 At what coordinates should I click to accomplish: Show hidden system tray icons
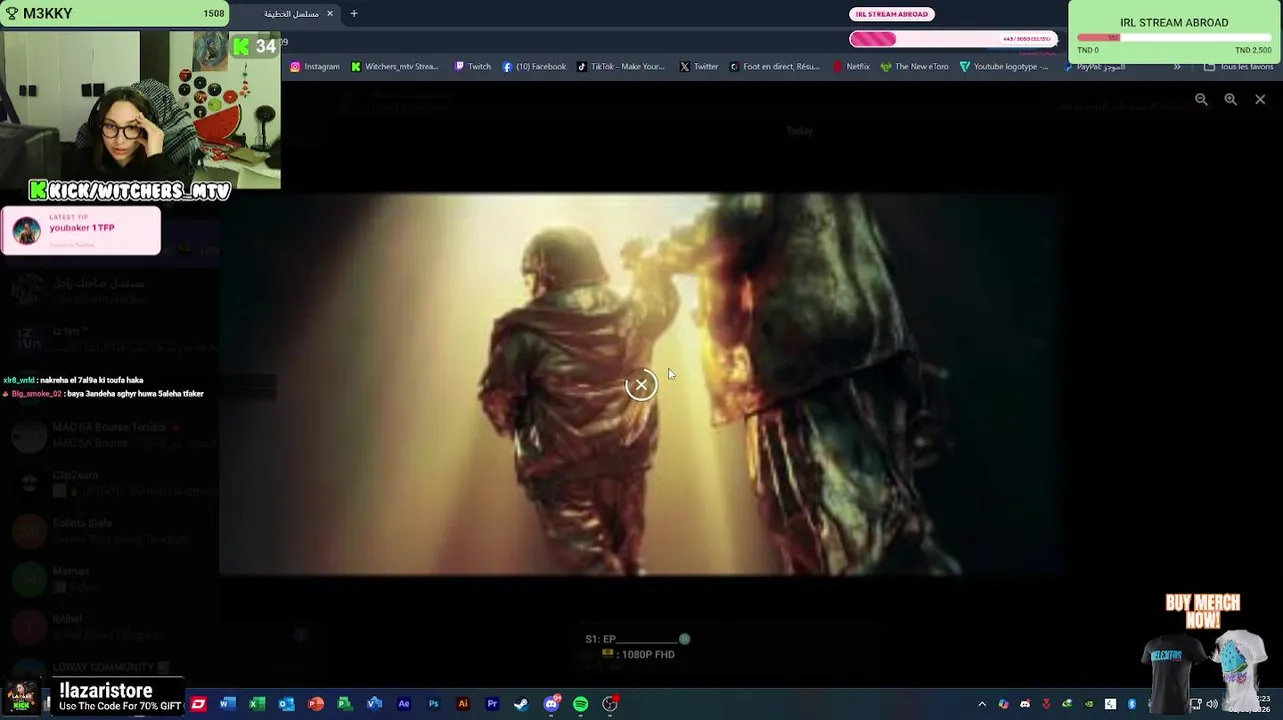tap(982, 704)
